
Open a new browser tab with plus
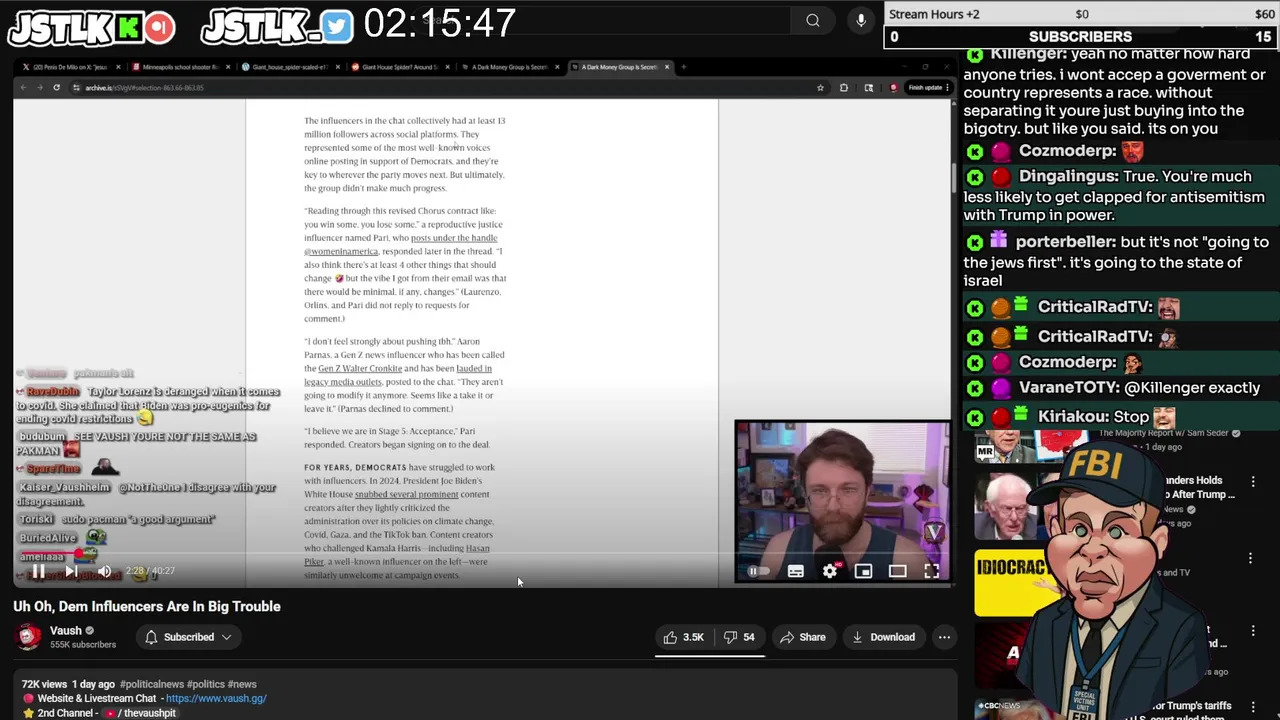point(683,67)
